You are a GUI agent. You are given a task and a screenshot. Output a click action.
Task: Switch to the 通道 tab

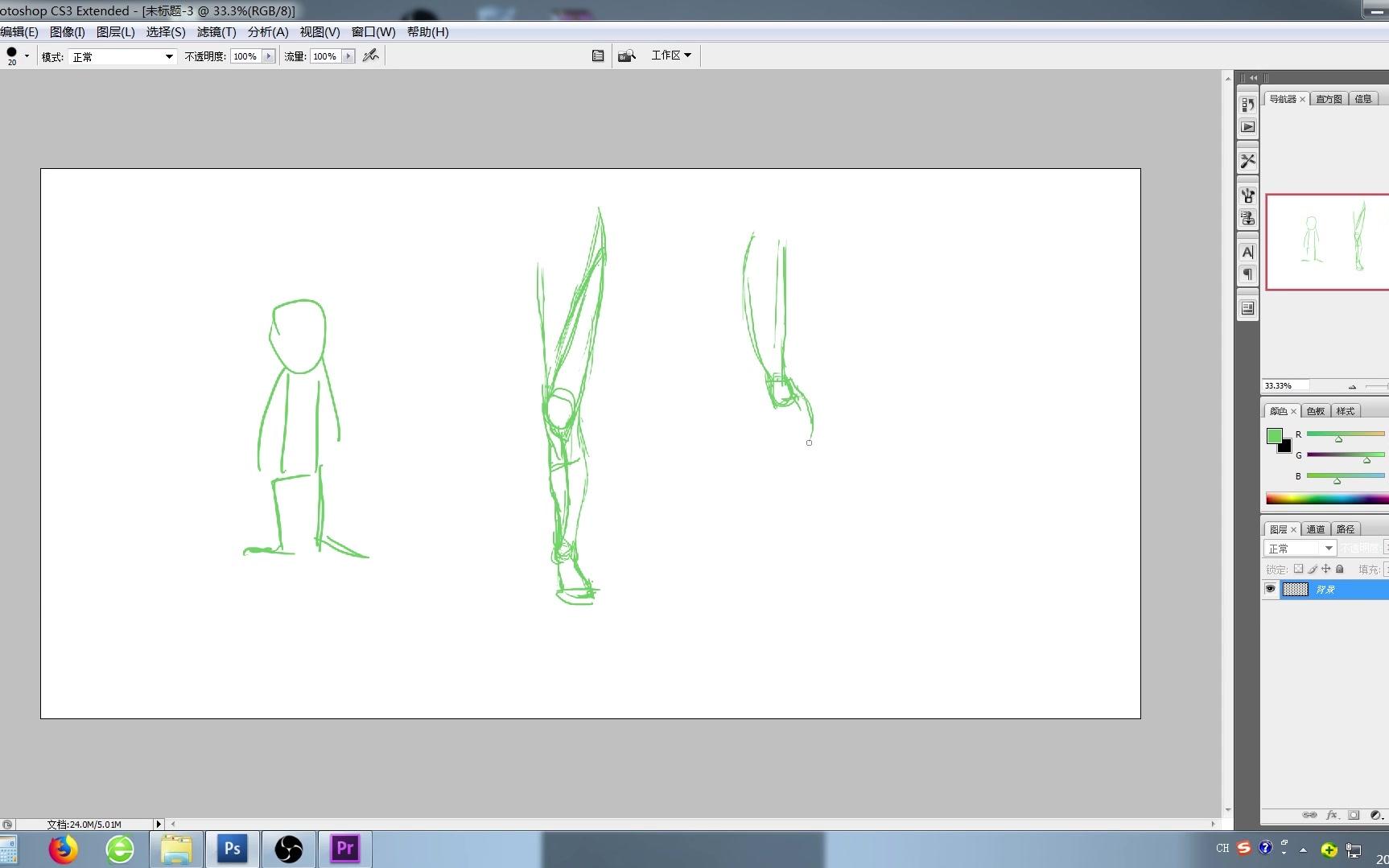[x=1315, y=529]
